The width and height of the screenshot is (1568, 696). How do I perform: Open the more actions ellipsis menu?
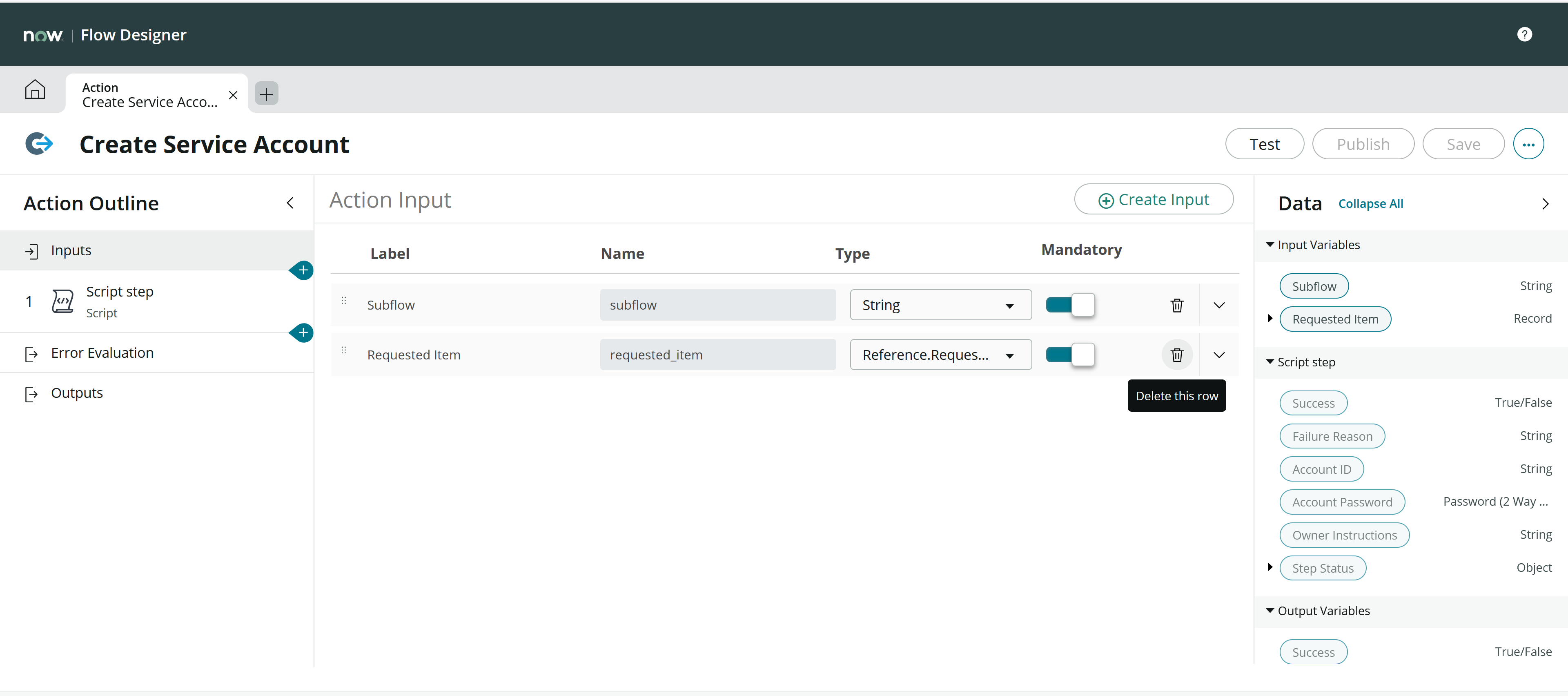[1528, 144]
